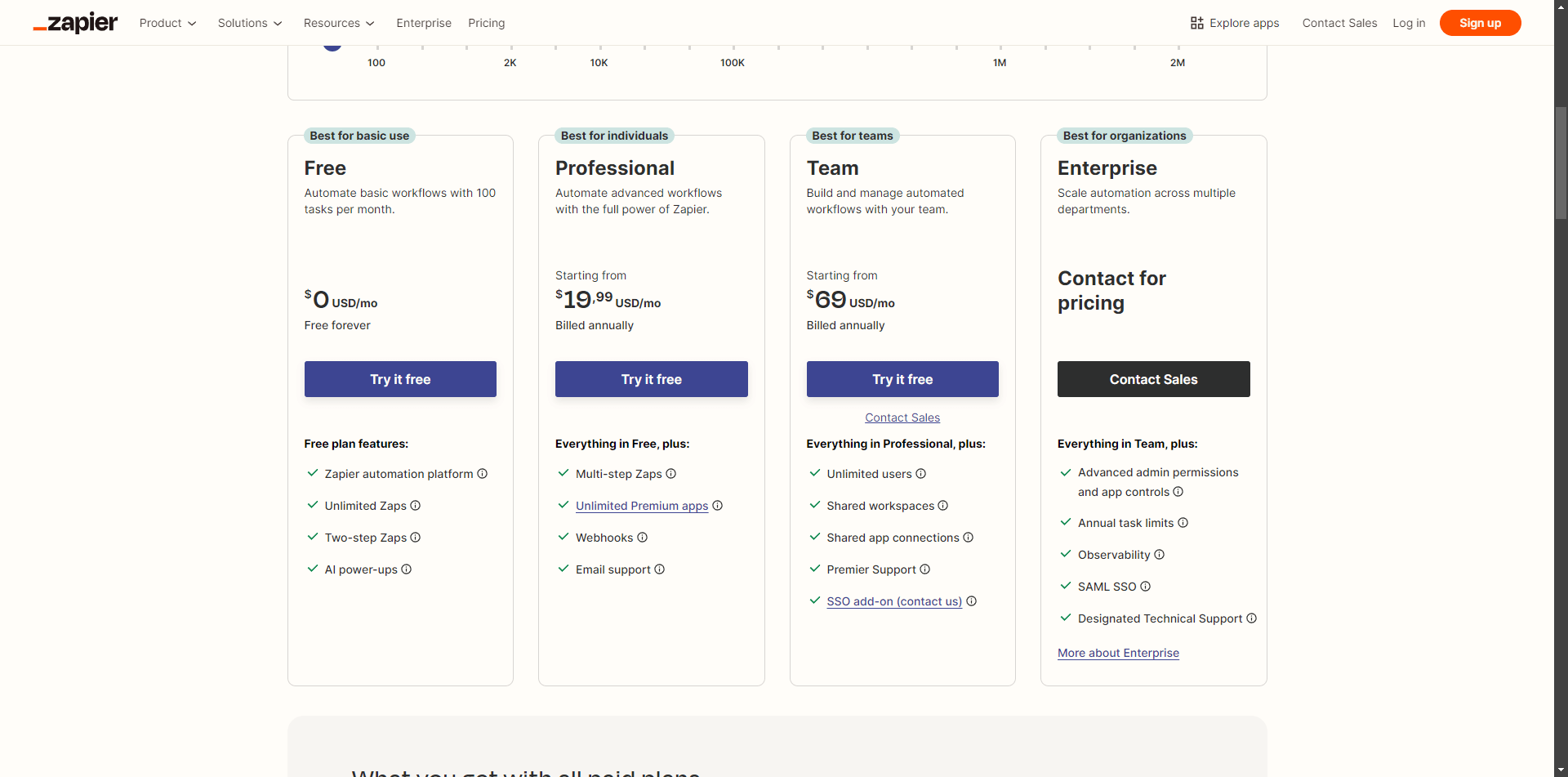Click the Zapier logo
This screenshot has height=777, width=1568.
point(75,23)
